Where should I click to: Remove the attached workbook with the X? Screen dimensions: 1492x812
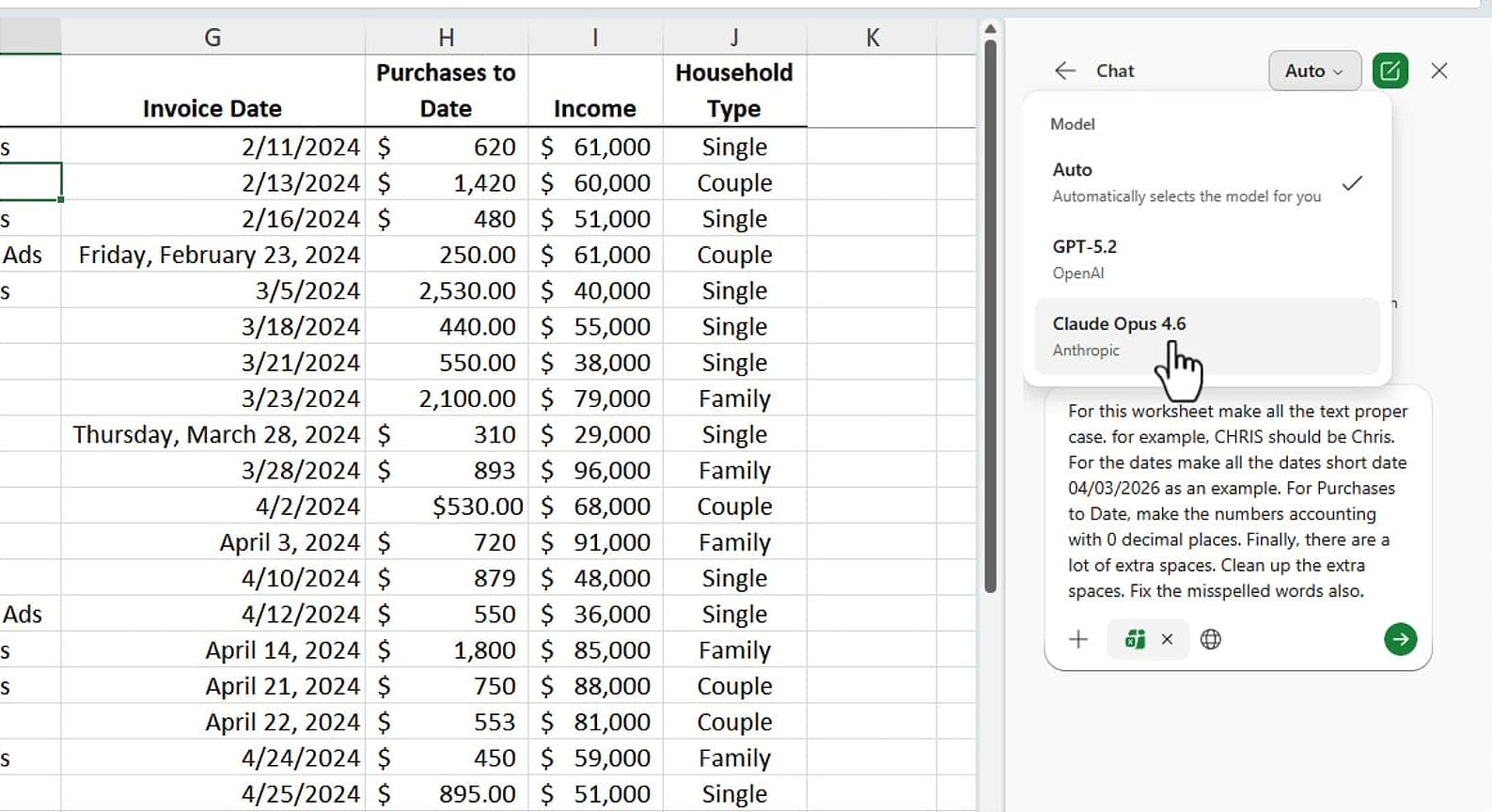pyautogui.click(x=1167, y=639)
